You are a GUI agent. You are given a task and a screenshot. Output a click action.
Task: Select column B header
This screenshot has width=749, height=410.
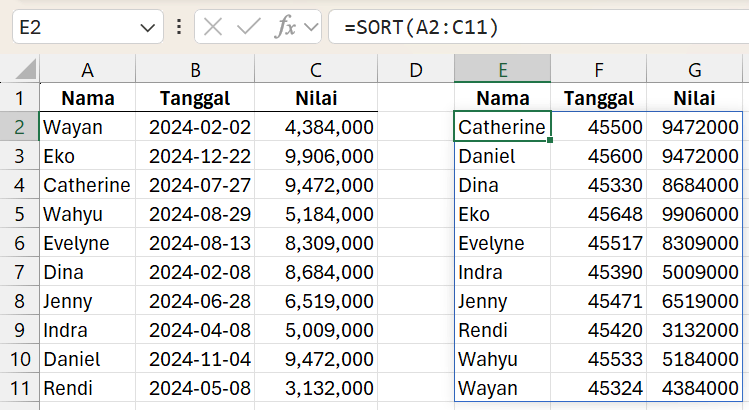point(195,70)
